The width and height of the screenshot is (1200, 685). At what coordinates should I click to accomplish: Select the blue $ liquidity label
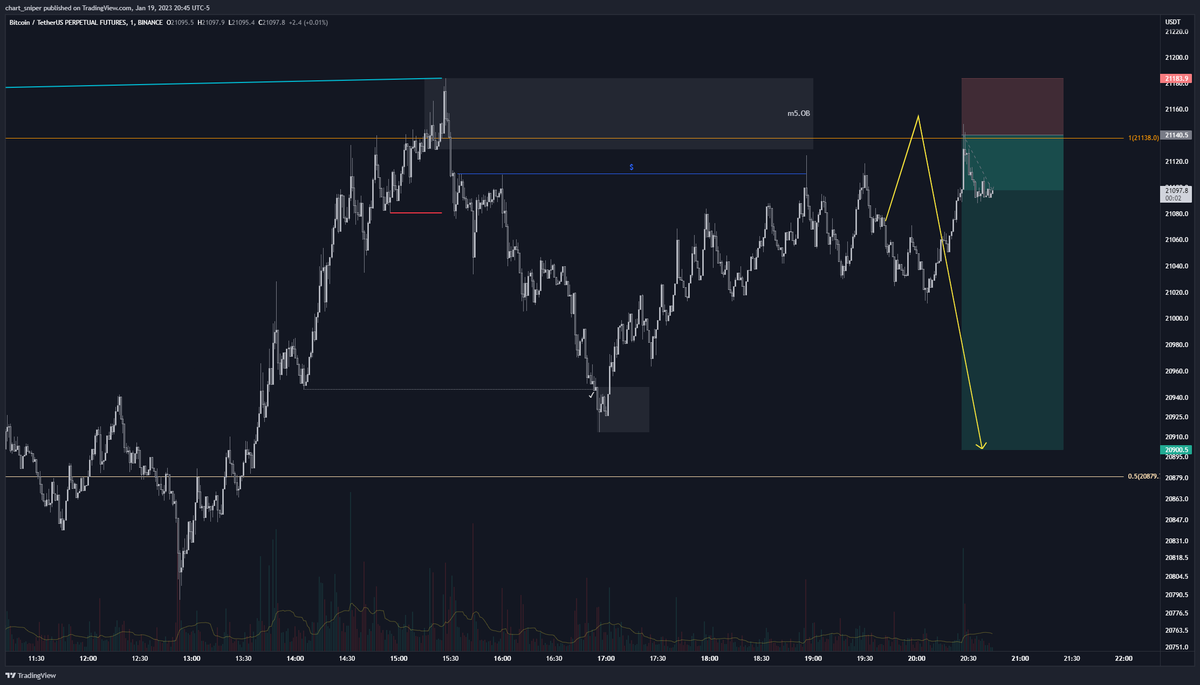[631, 167]
